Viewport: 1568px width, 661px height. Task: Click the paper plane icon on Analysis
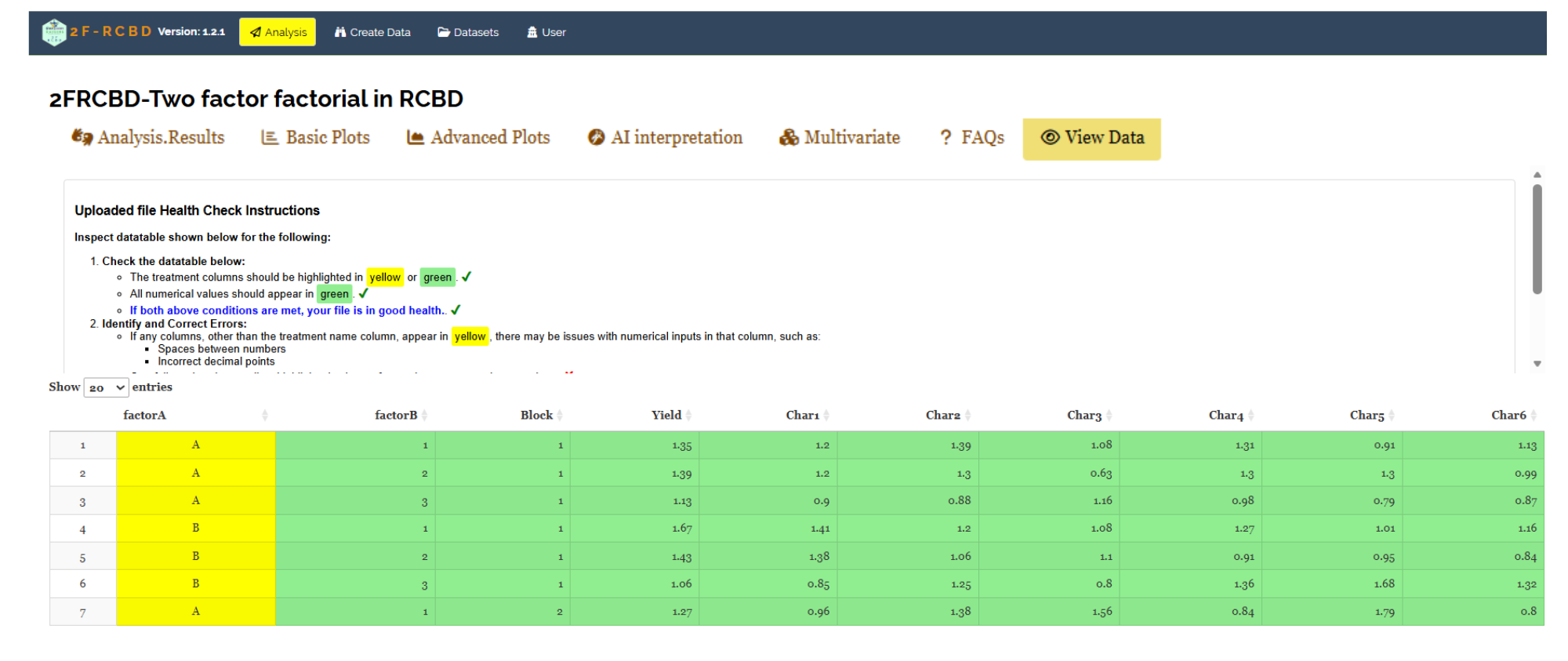[256, 32]
